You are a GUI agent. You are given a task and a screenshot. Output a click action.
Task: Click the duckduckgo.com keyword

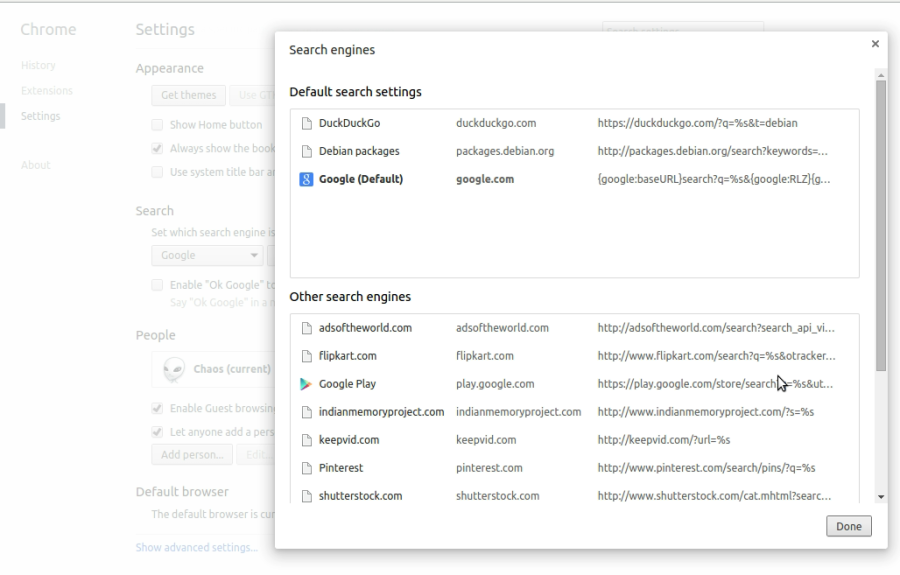tap(496, 123)
